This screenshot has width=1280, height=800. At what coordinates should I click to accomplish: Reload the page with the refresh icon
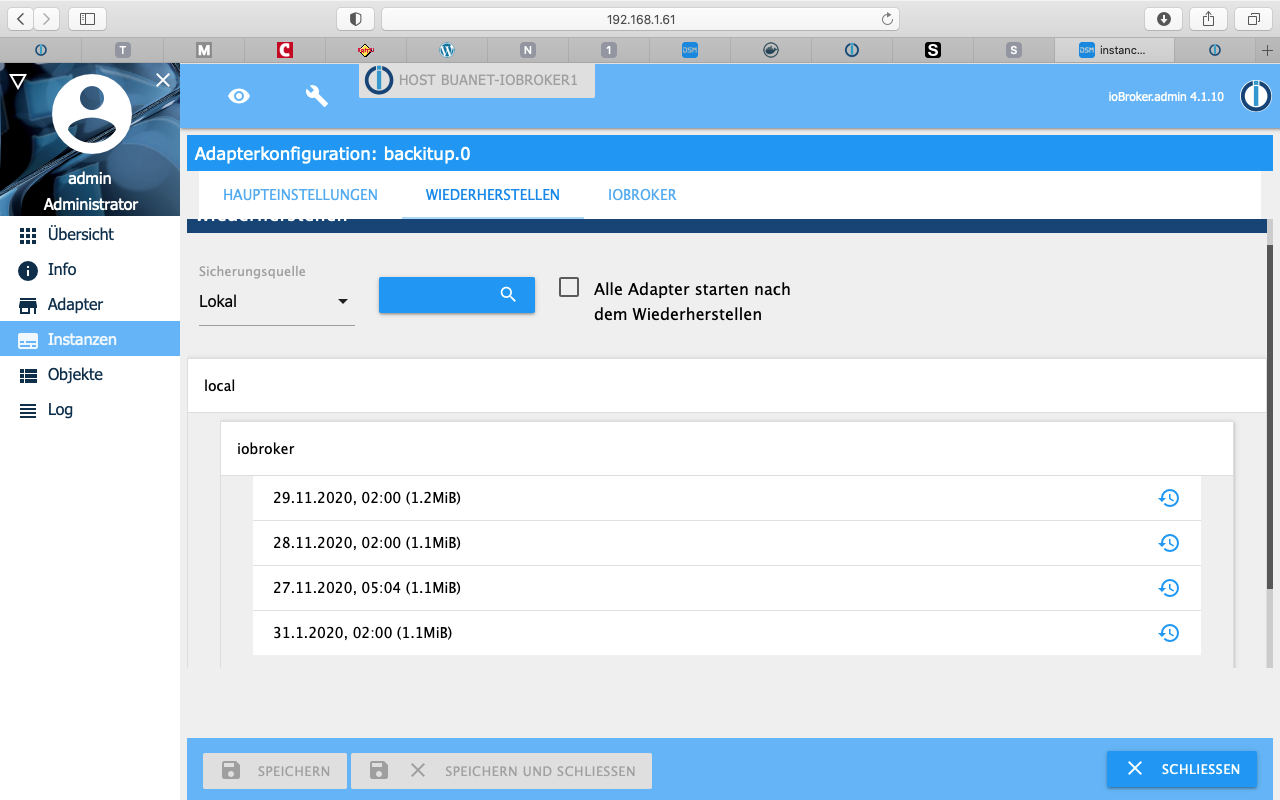click(x=886, y=18)
